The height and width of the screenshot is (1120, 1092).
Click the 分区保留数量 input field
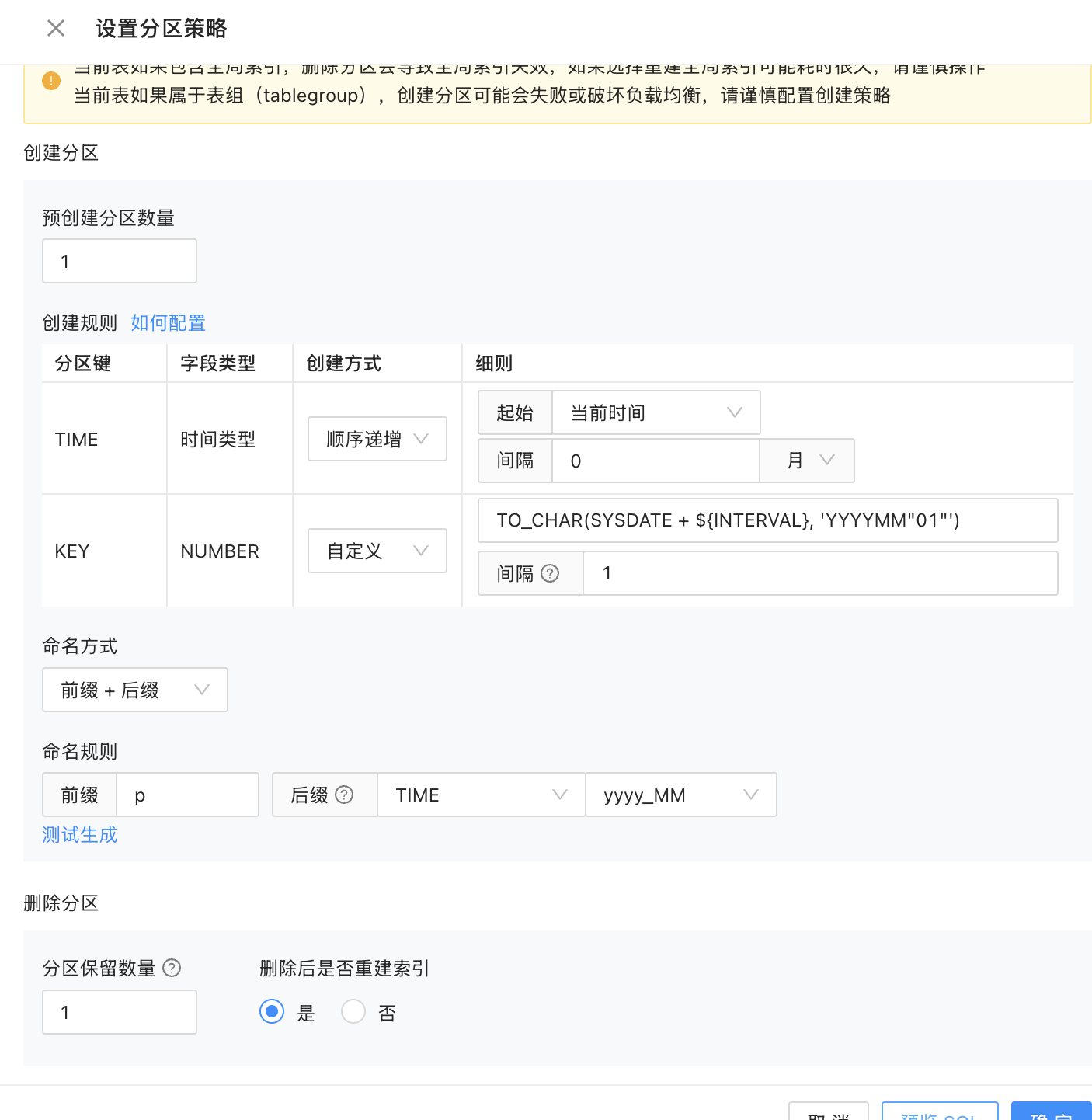point(120,1012)
